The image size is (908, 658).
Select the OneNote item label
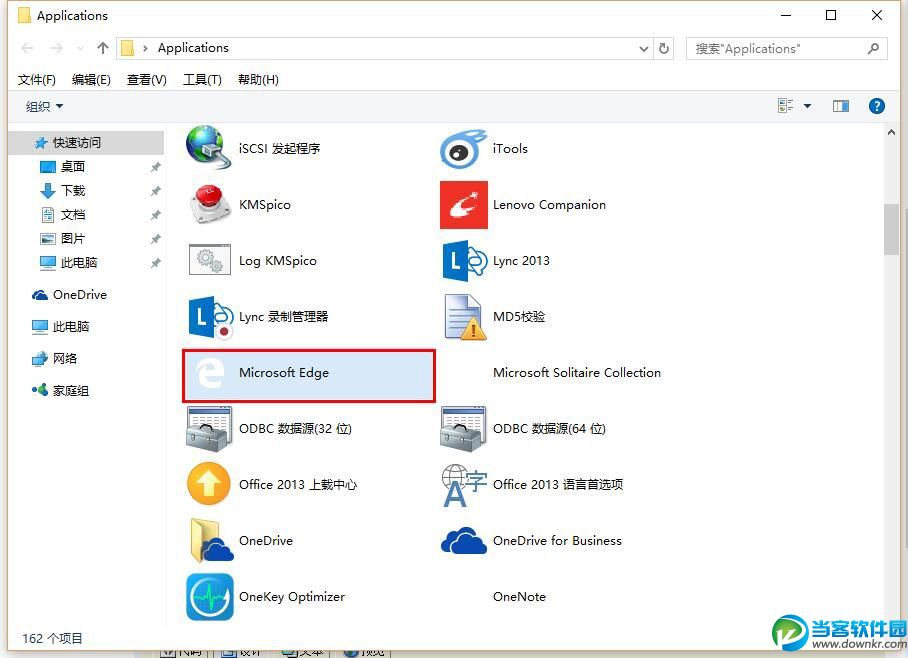click(519, 597)
